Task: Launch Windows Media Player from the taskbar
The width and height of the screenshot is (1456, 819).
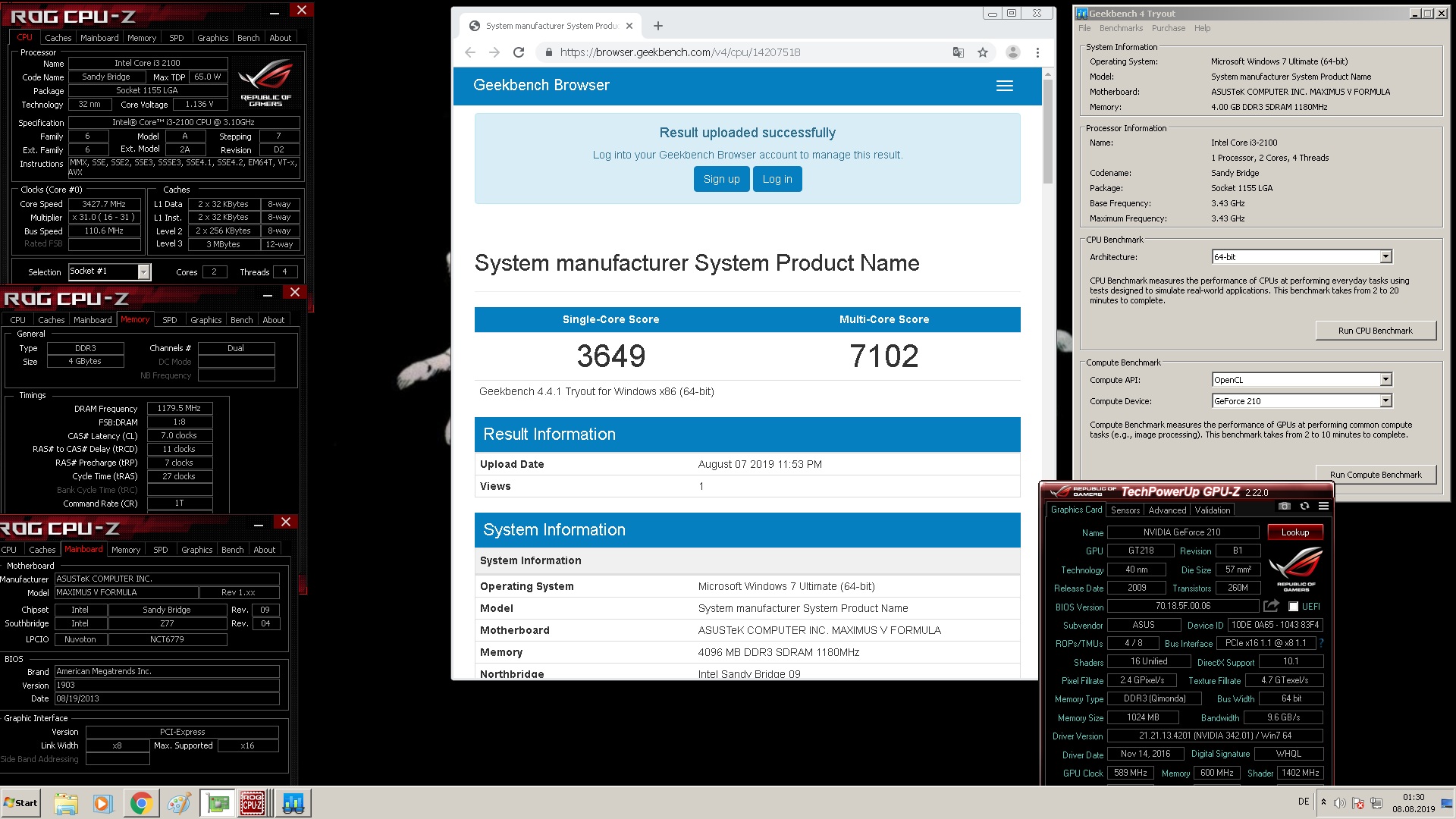Action: (102, 803)
